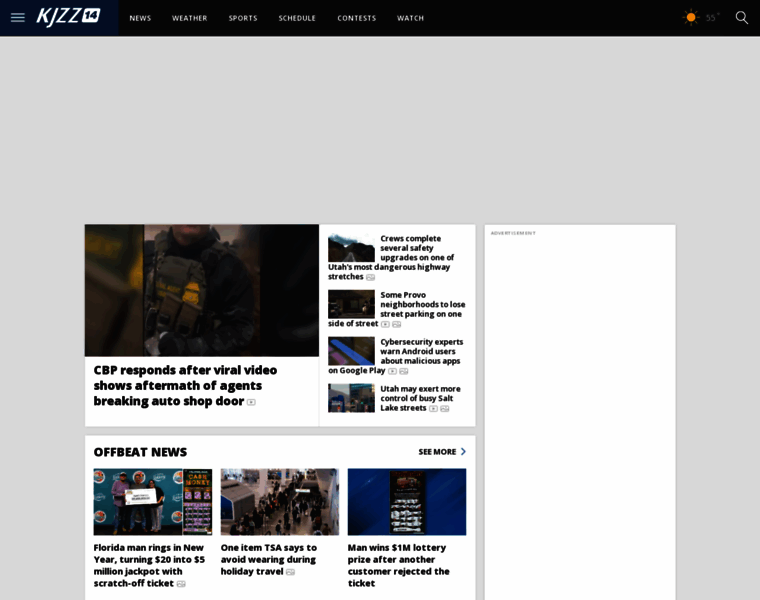Image resolution: width=760 pixels, height=600 pixels.
Task: Click the Provo neighborhoods story thumbnail
Action: tap(351, 304)
